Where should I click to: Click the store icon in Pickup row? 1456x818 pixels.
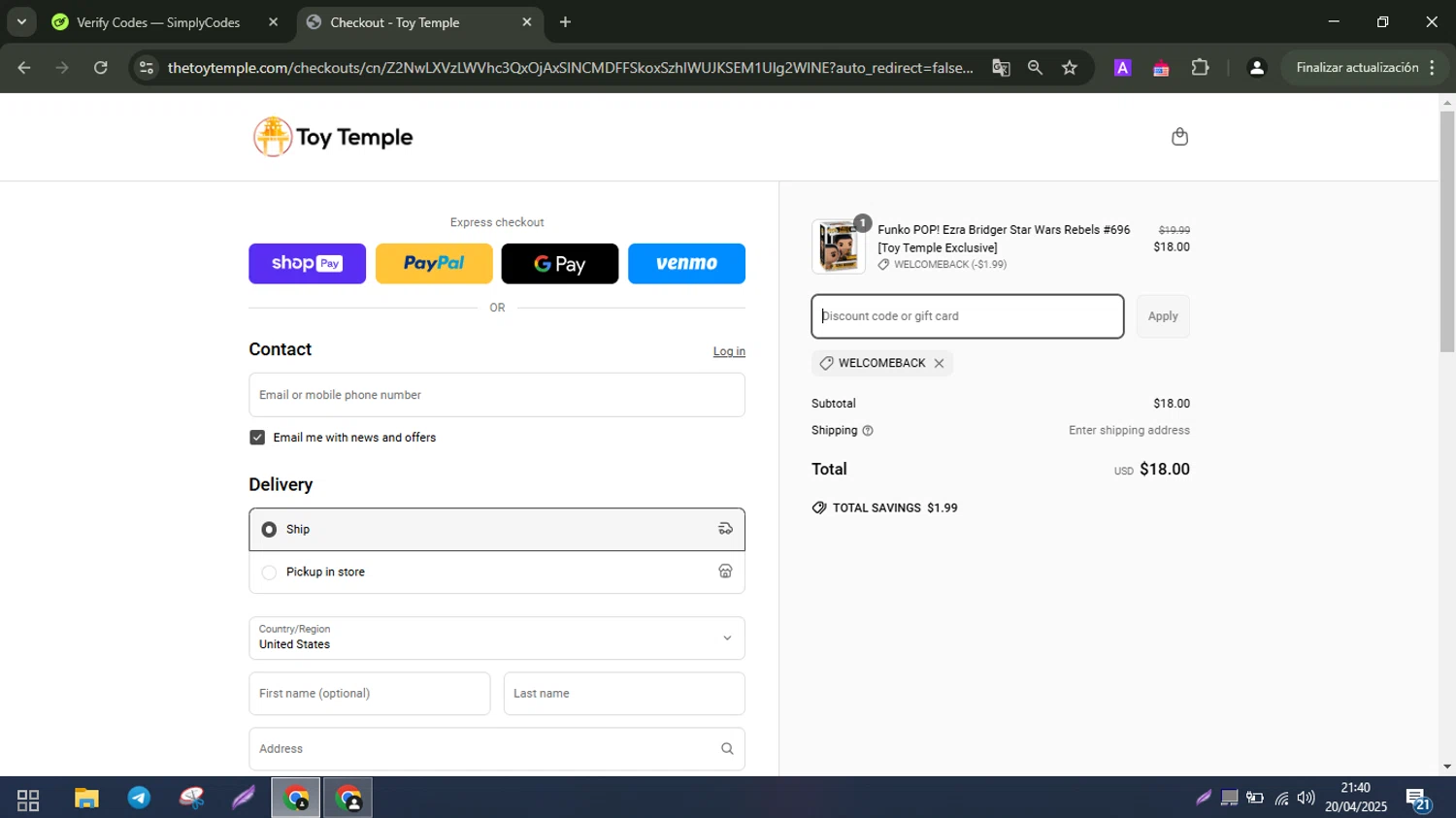725,572
